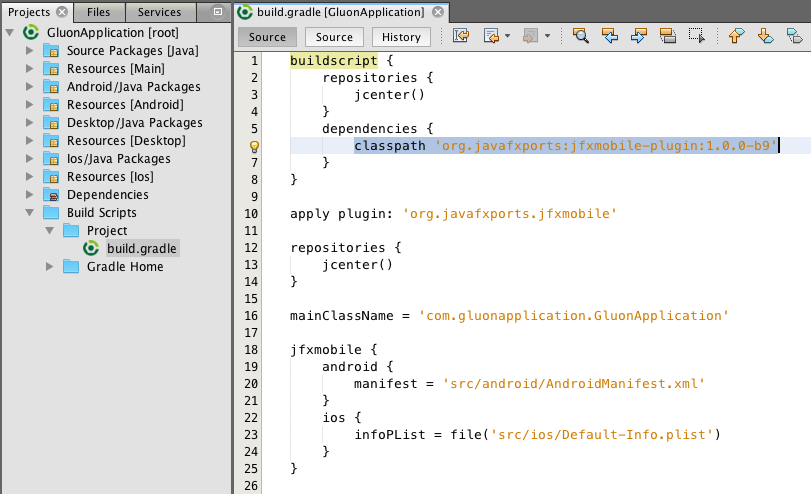Viewport: 811px width, 494px height.
Task: Click the lightbulb hint on line 6
Action: coord(254,146)
